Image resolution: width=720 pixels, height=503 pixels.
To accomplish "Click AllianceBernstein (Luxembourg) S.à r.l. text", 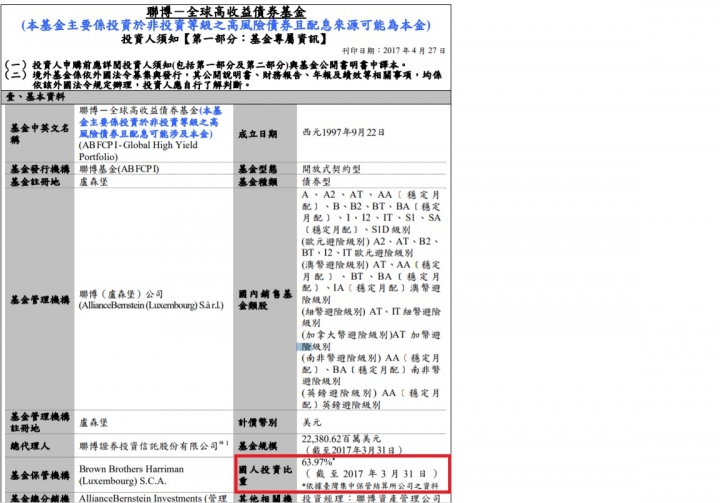I will click(151, 305).
